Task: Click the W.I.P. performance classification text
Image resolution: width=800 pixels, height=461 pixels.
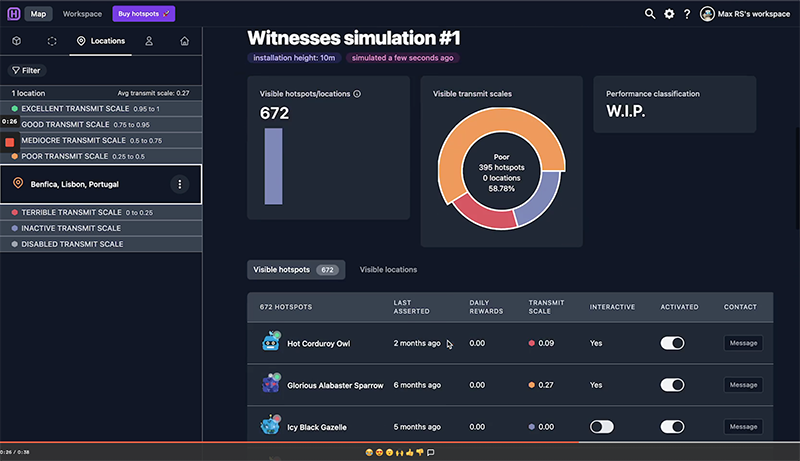Action: click(626, 111)
